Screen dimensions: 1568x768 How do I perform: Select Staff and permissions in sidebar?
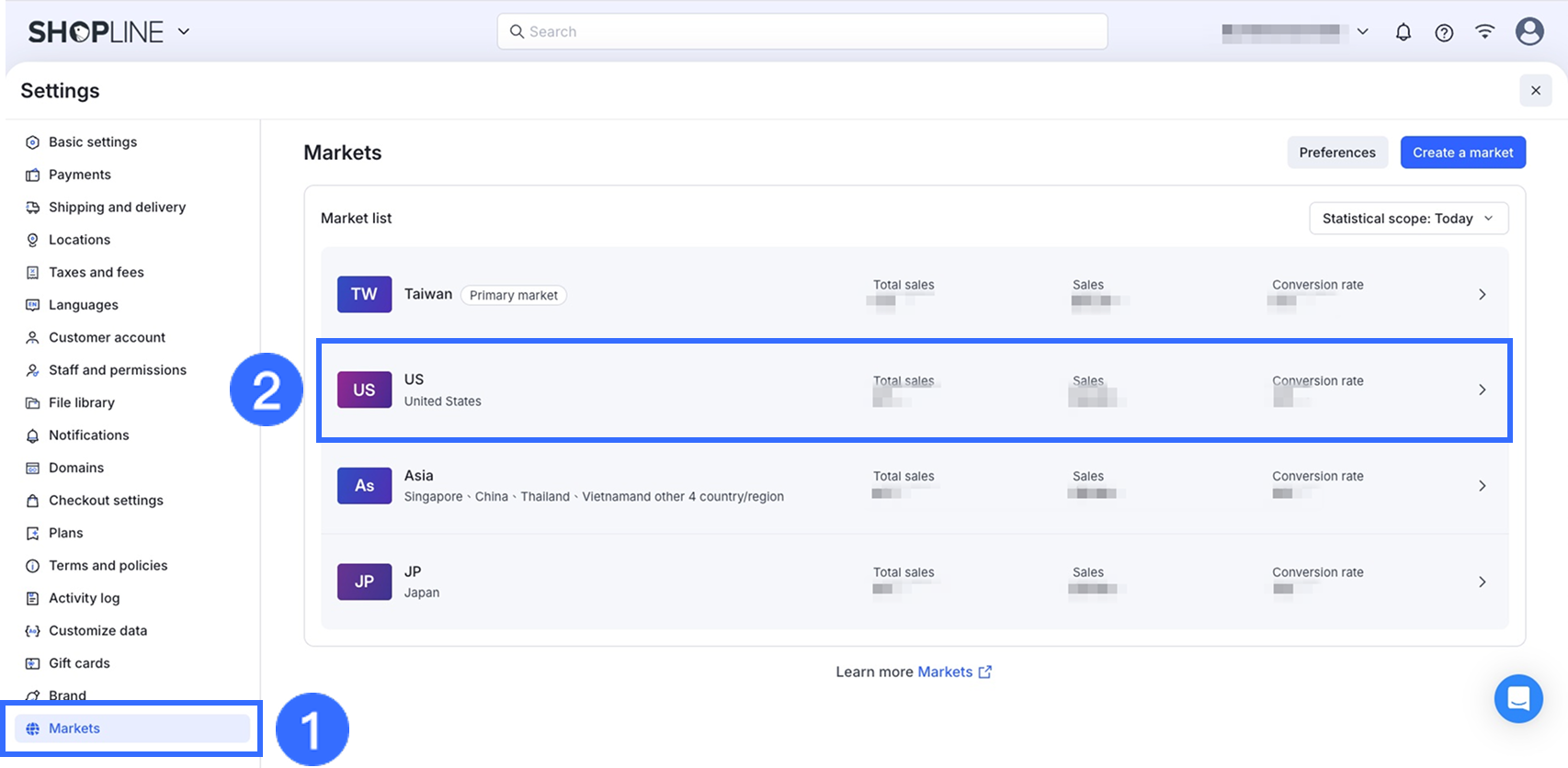pyautogui.click(x=117, y=370)
